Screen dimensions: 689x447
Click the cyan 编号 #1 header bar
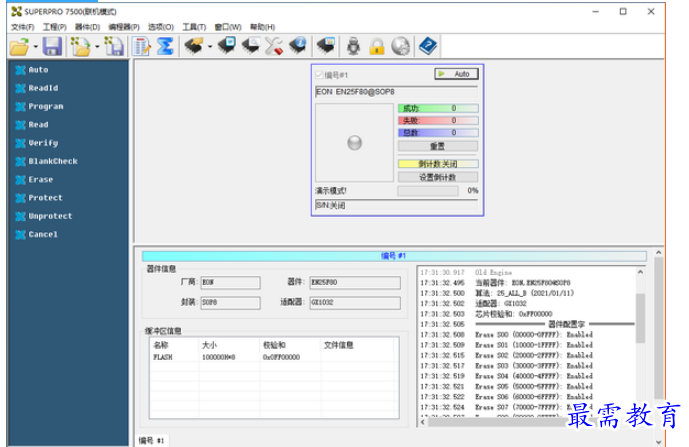(394, 256)
